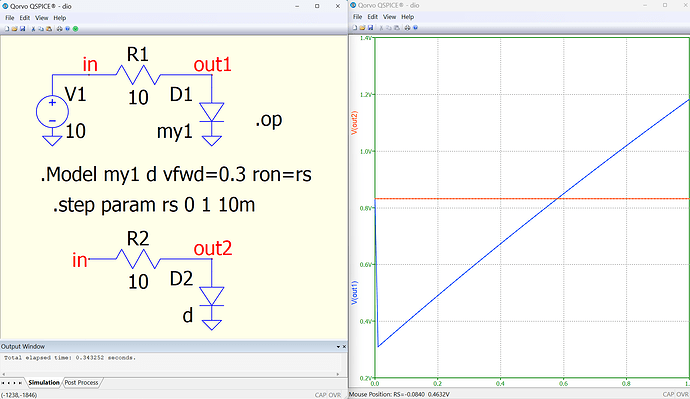
Task: Click Copy icon in schematic window toolbar
Action: coord(41,29)
